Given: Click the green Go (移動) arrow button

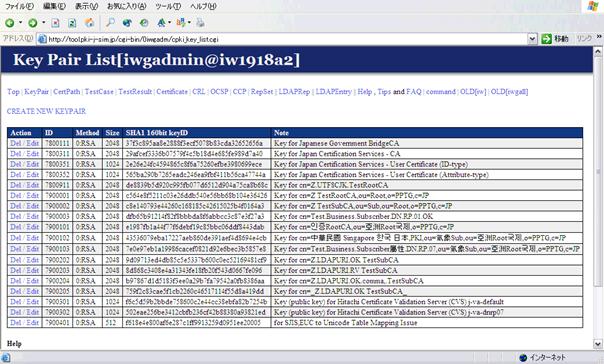Looking at the screenshot, I should click(x=546, y=39).
